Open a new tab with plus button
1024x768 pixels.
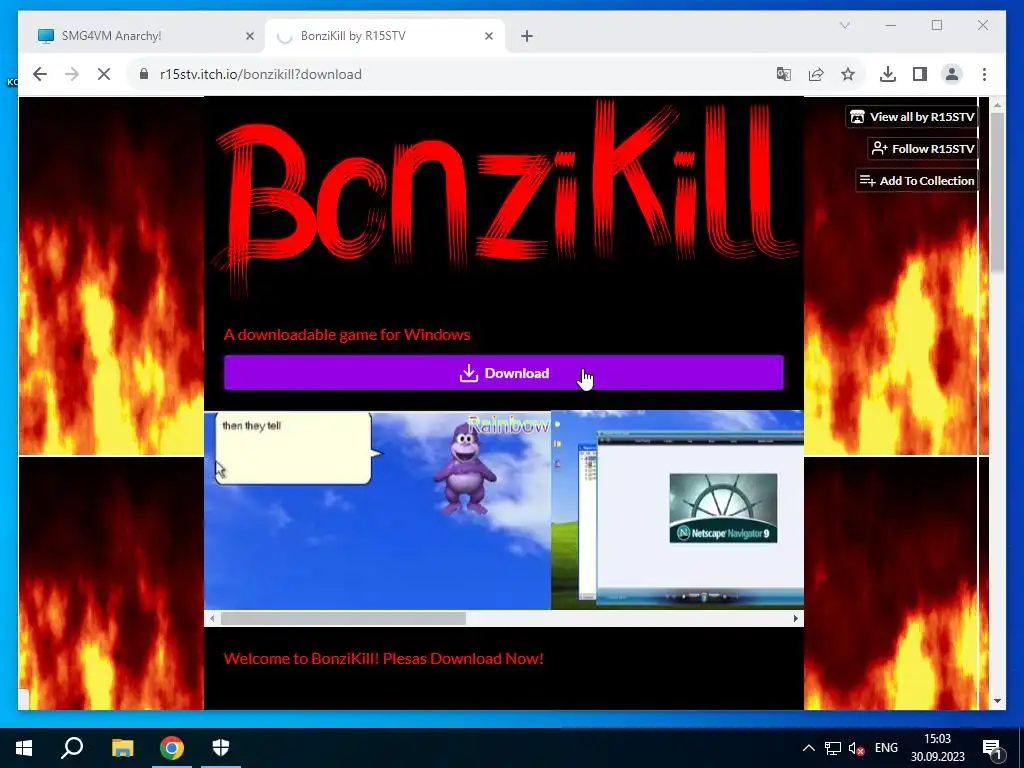(x=527, y=36)
